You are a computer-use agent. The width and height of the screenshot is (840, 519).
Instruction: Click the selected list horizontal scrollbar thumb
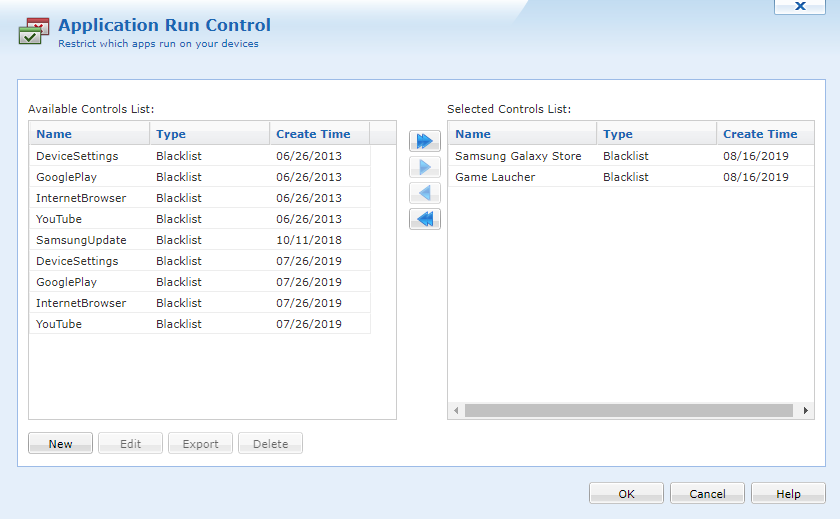coord(628,410)
